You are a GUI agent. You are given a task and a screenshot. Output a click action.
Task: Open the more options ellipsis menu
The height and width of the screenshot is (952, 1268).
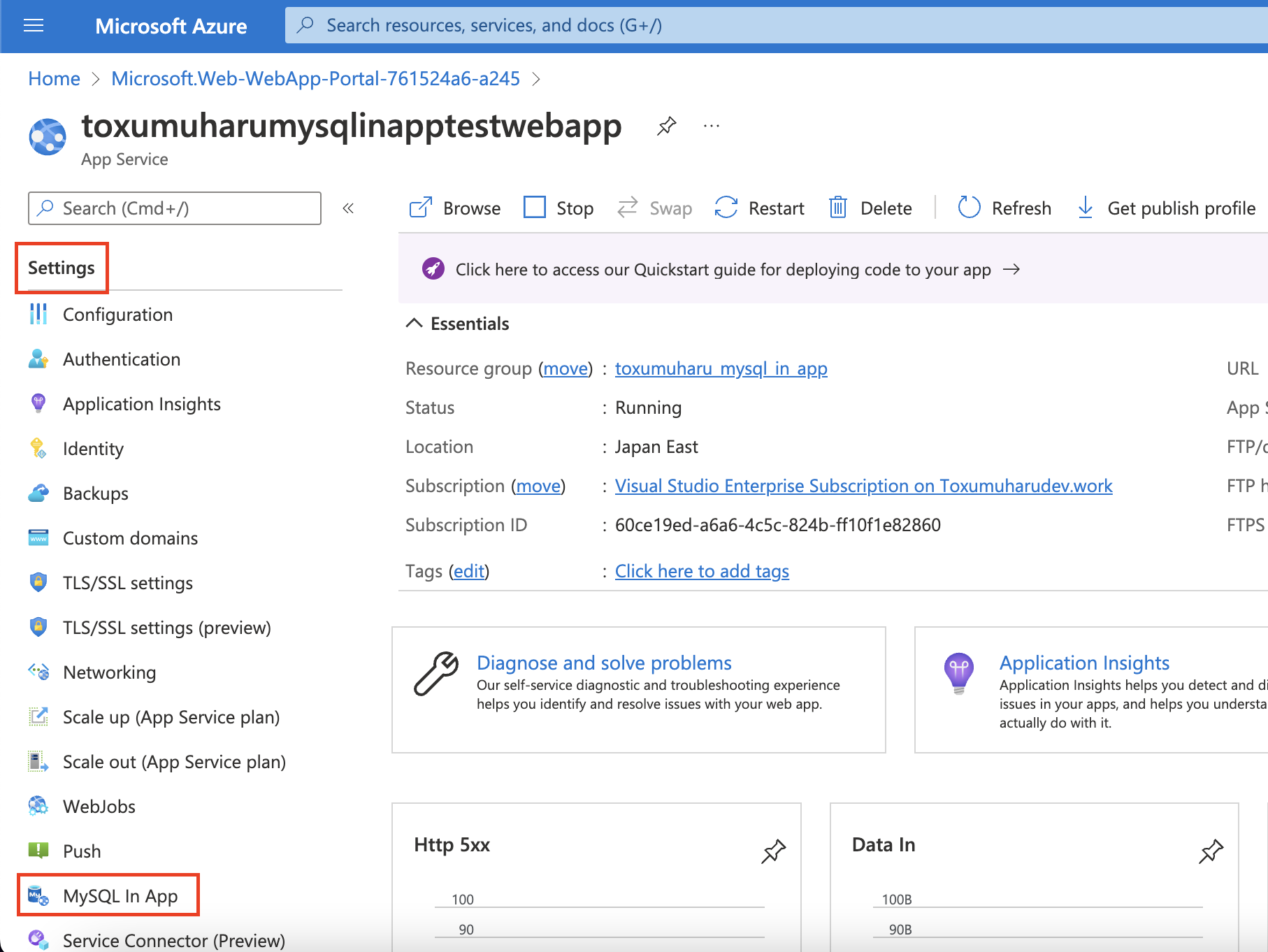[711, 126]
